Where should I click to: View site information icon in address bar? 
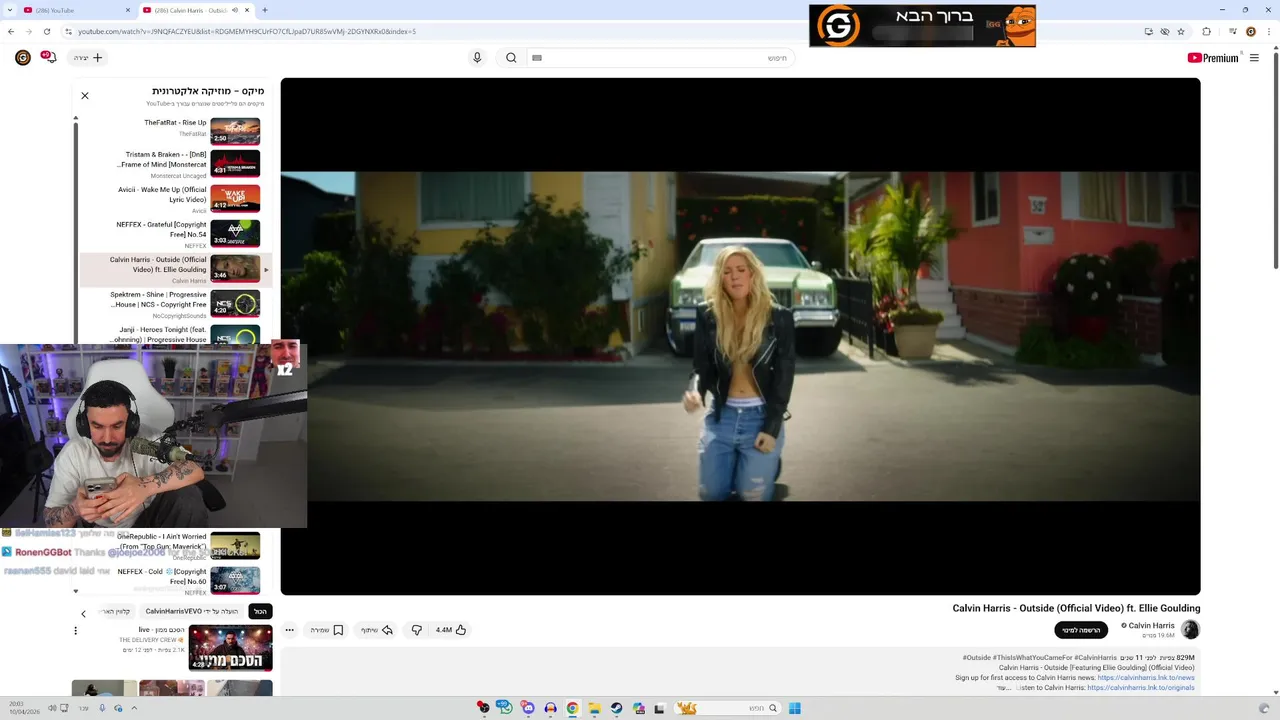[68, 31]
